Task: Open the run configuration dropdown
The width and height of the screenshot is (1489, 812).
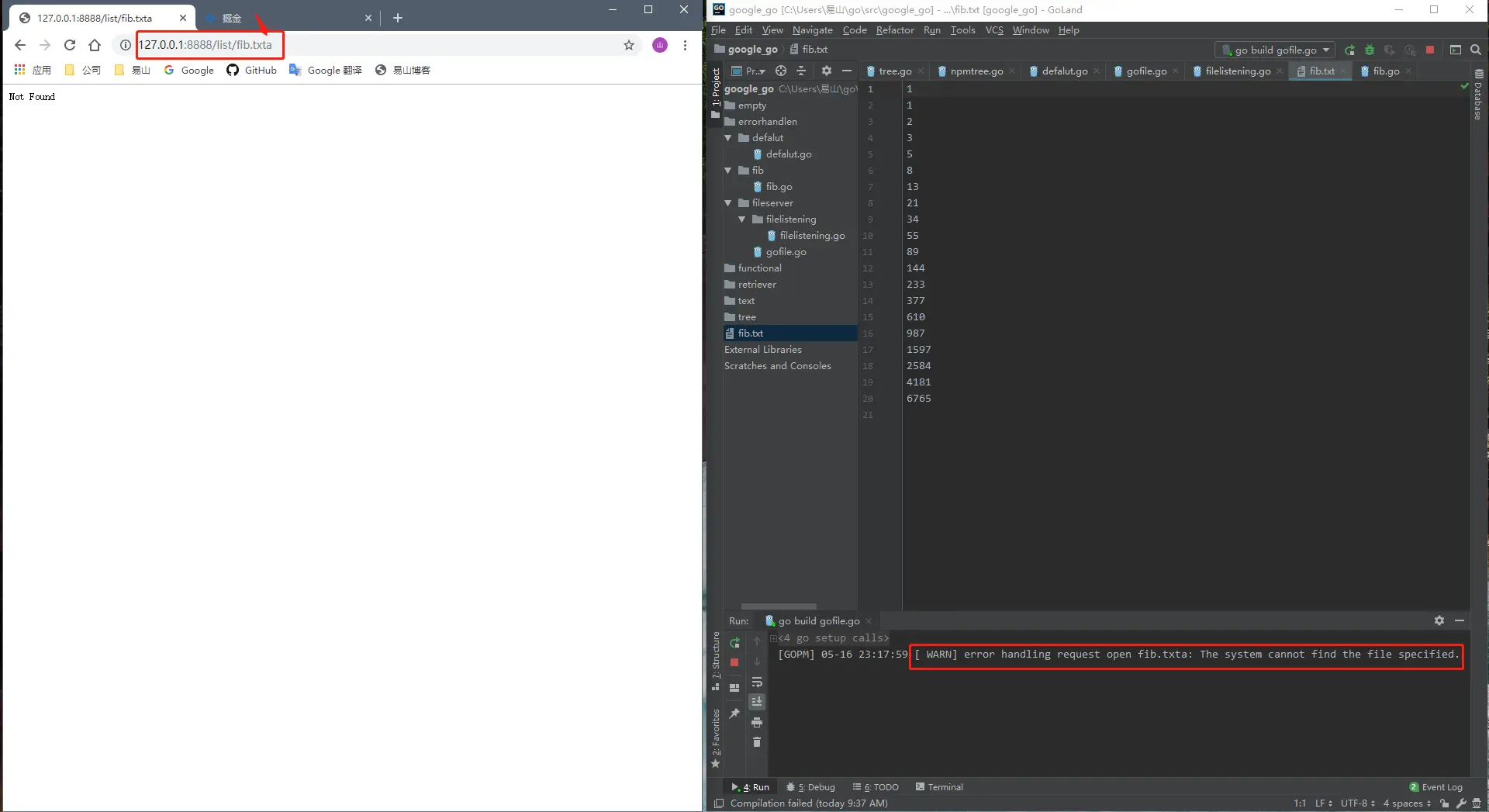Action: pos(1275,50)
